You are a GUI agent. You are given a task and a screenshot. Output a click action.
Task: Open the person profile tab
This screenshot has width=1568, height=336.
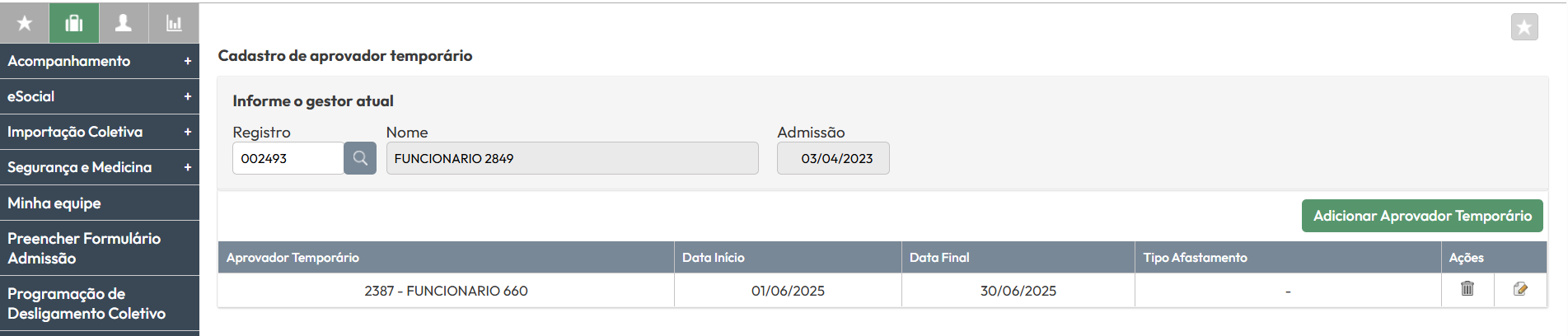click(x=124, y=23)
